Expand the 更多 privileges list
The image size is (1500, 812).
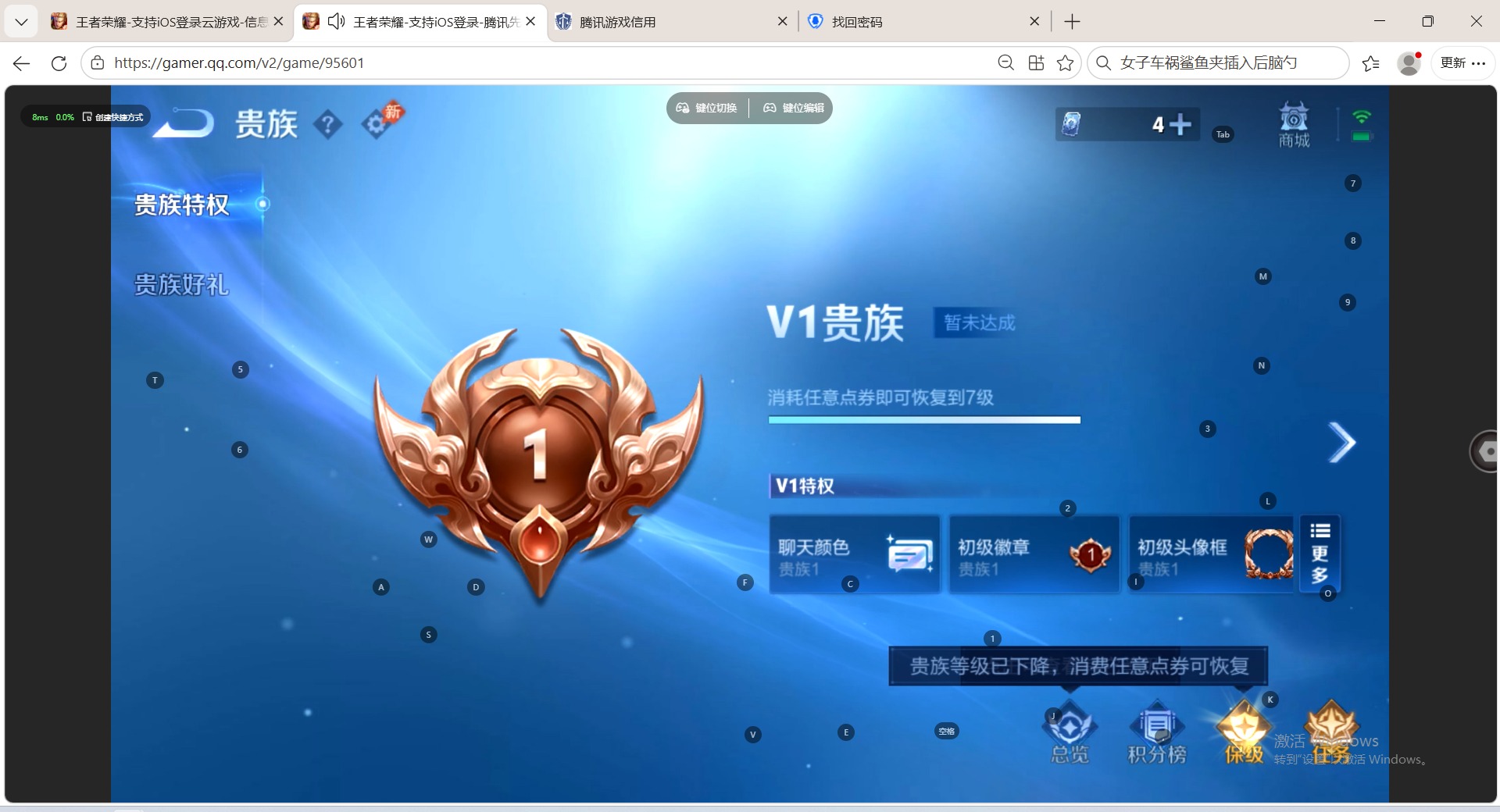pos(1320,554)
